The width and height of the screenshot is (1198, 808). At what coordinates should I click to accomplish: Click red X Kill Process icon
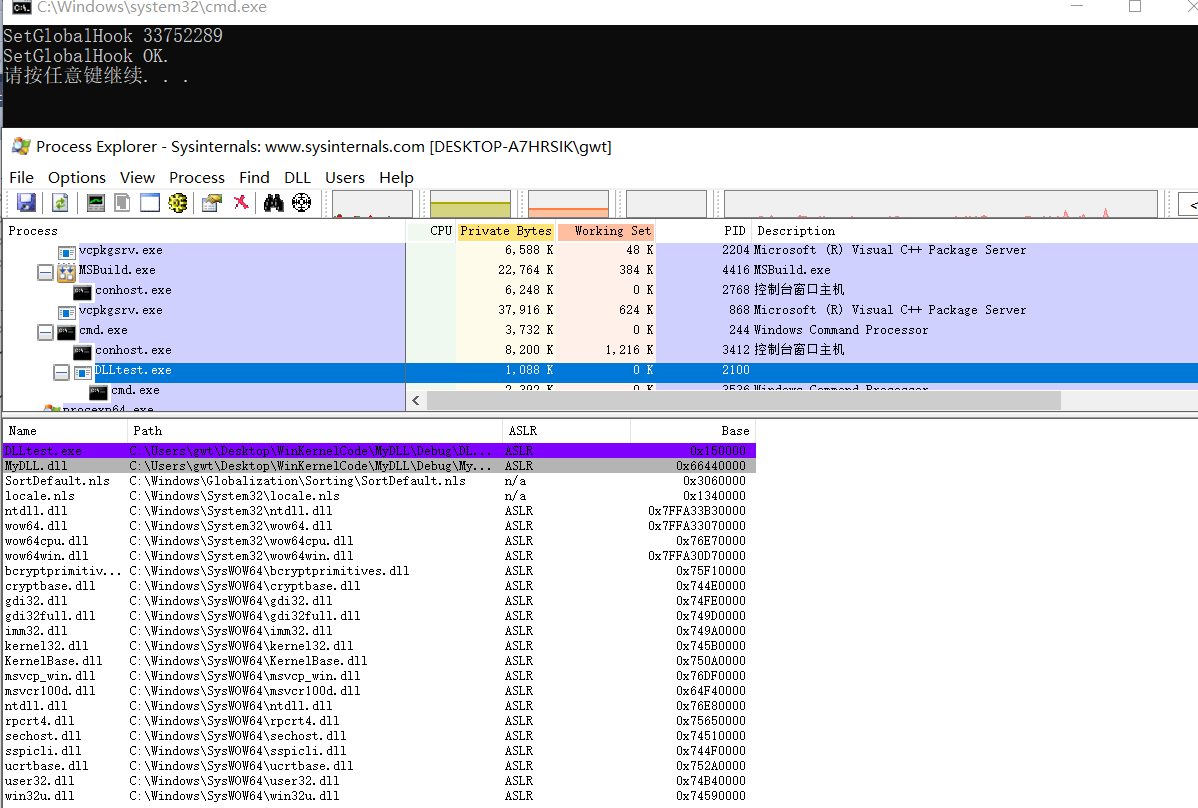[x=241, y=203]
